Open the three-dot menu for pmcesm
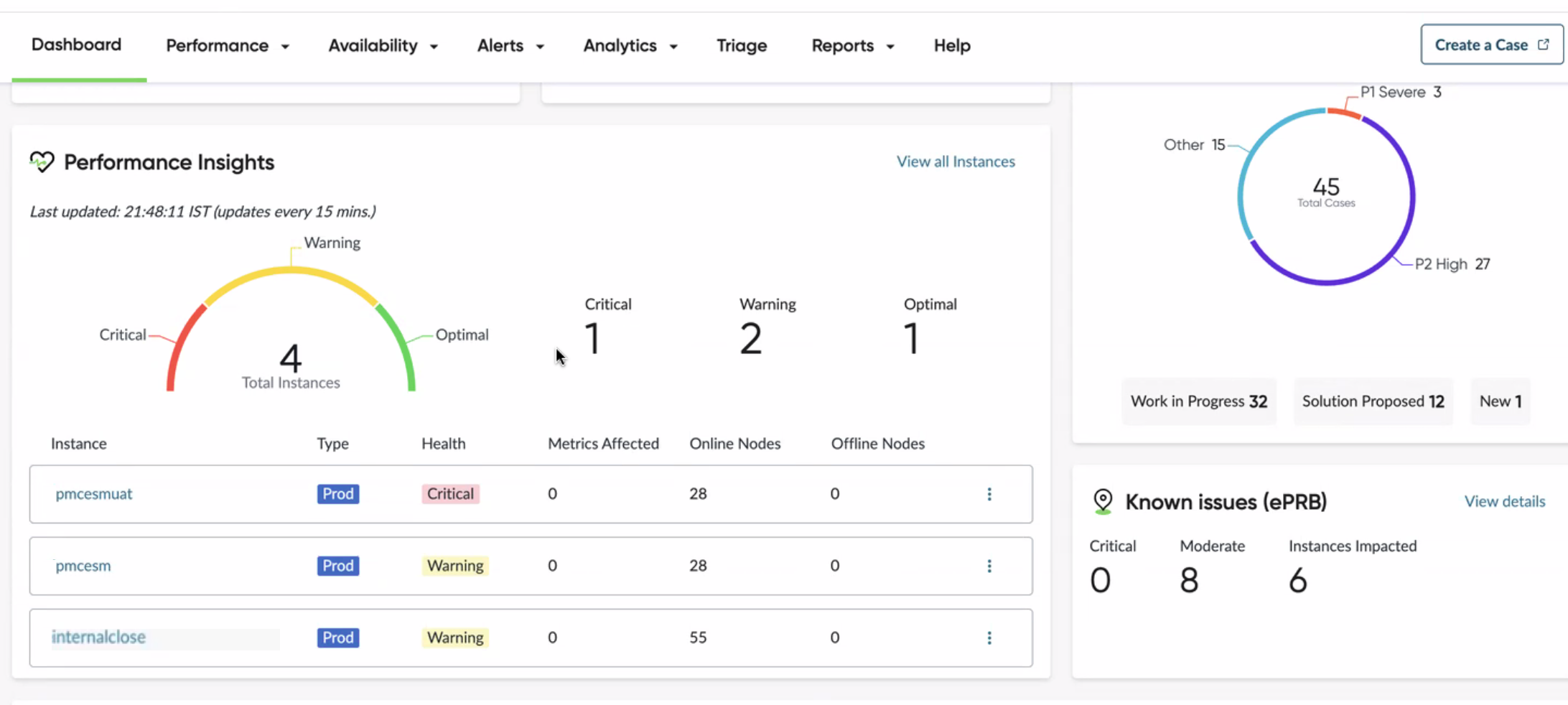Viewport: 1568px width, 705px height. pyautogui.click(x=989, y=566)
